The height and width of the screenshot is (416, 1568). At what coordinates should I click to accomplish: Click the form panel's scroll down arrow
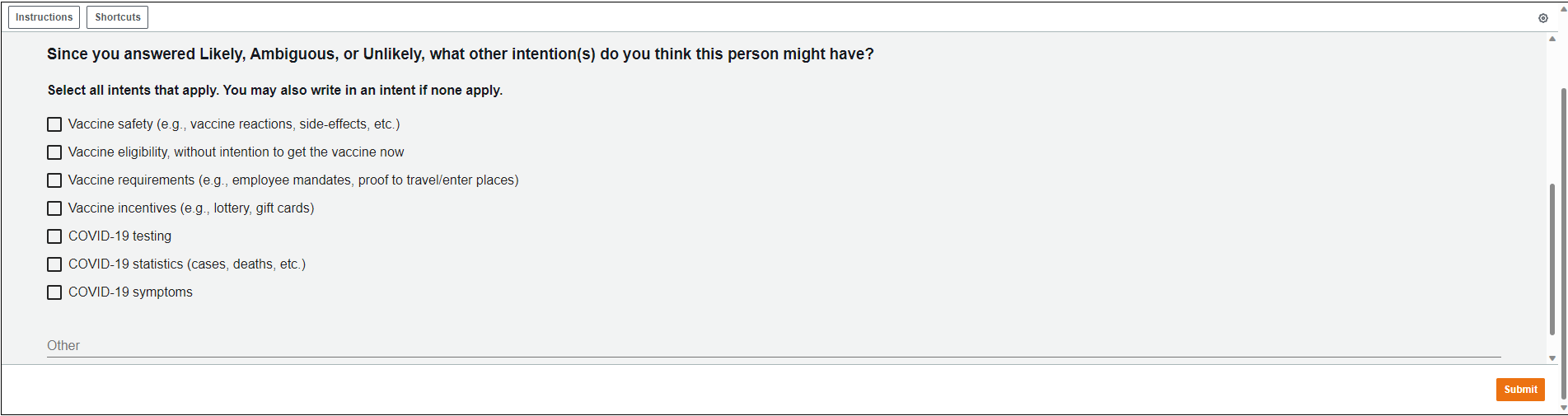tap(1552, 358)
